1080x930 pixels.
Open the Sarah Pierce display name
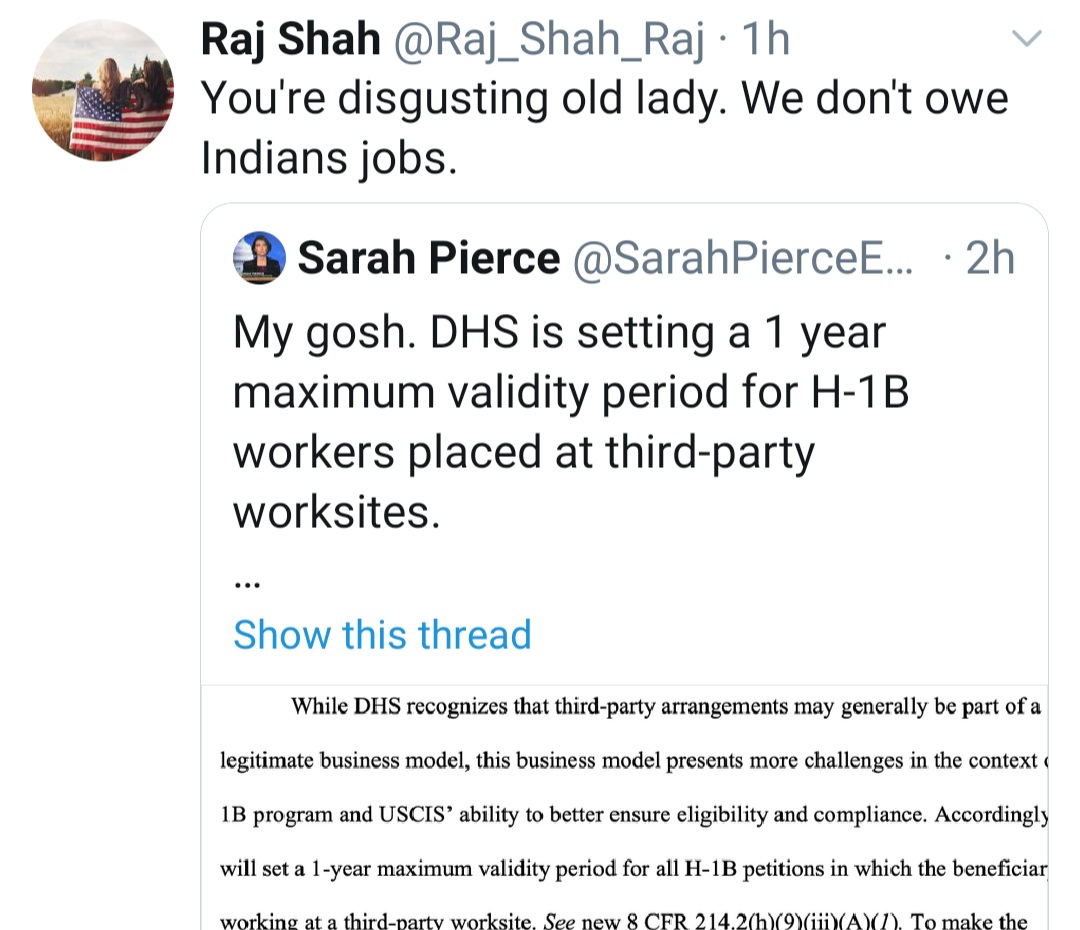point(428,259)
